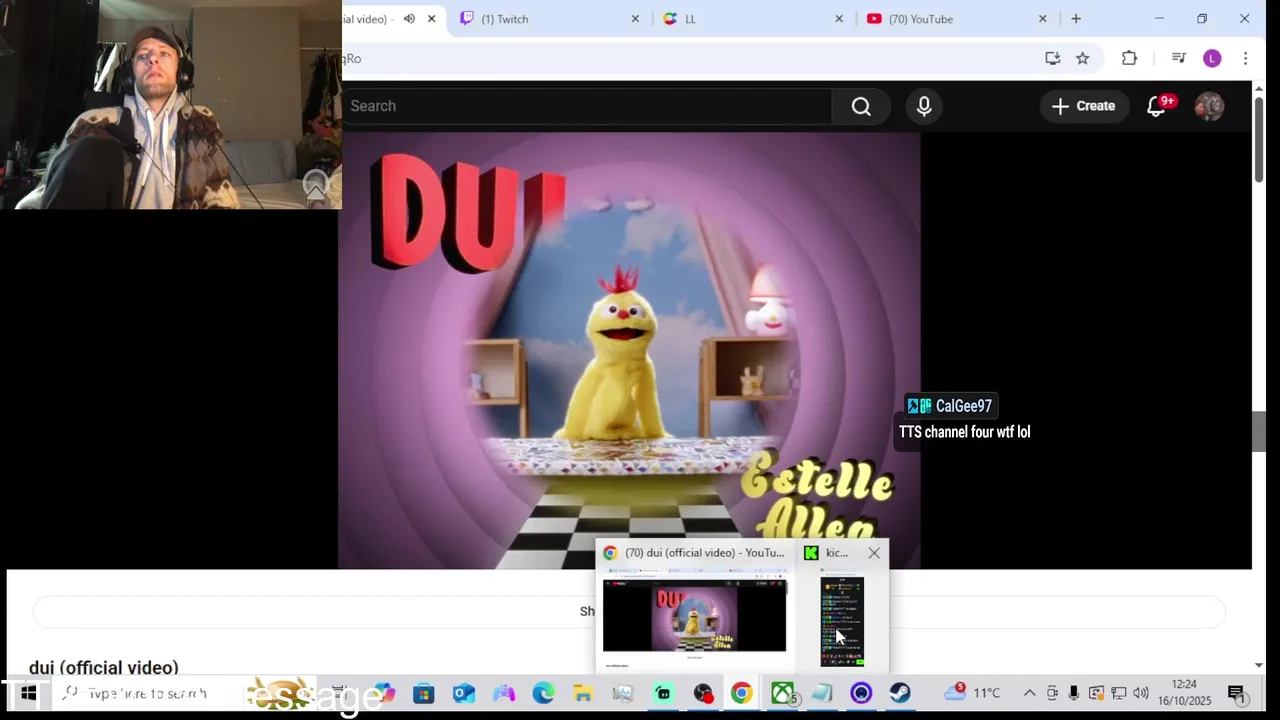Click the CalGee97 chat username
The image size is (1280, 720).
964,406
